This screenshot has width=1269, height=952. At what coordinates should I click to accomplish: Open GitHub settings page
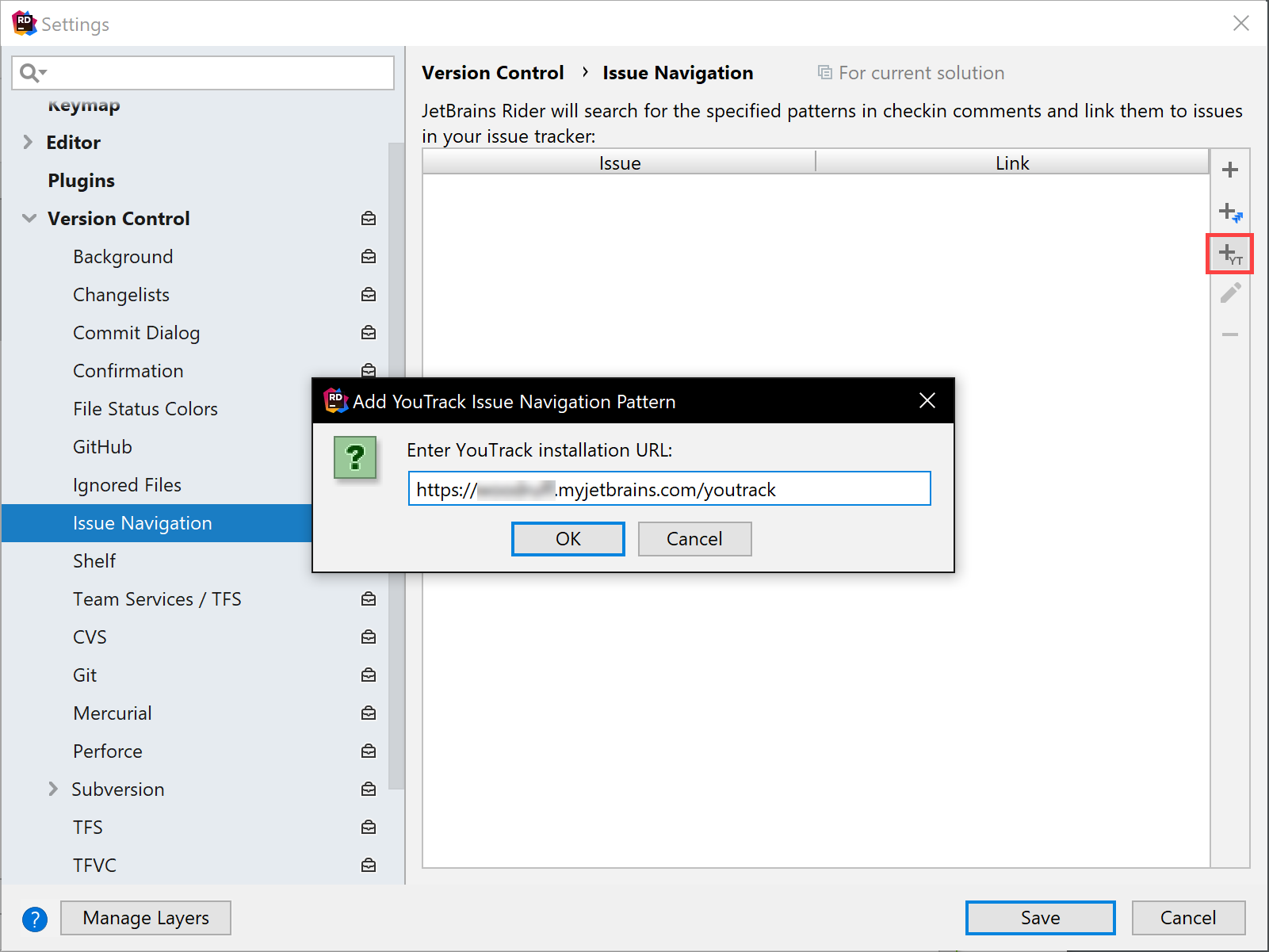(x=102, y=447)
